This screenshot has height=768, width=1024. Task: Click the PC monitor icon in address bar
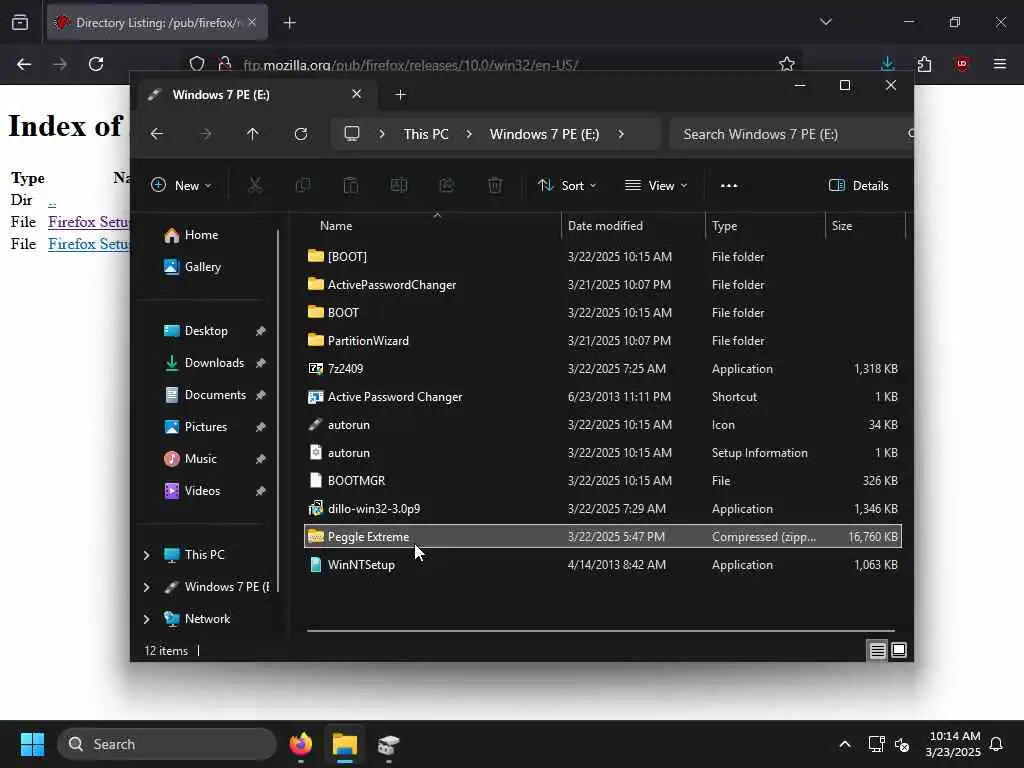(352, 134)
